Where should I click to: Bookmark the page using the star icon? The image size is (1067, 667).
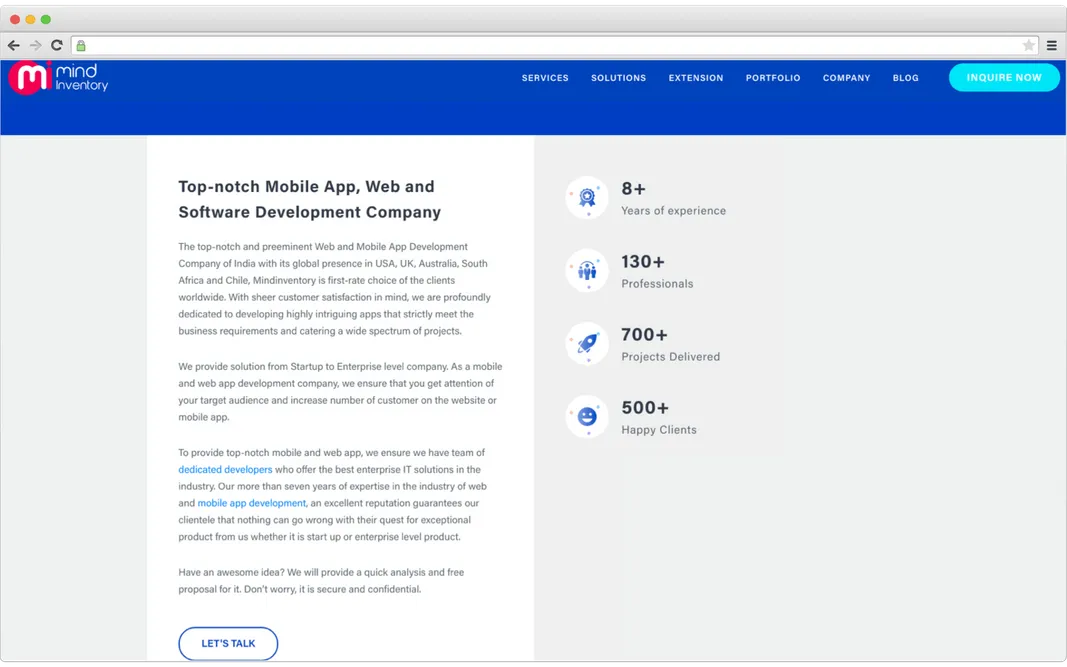(1029, 45)
